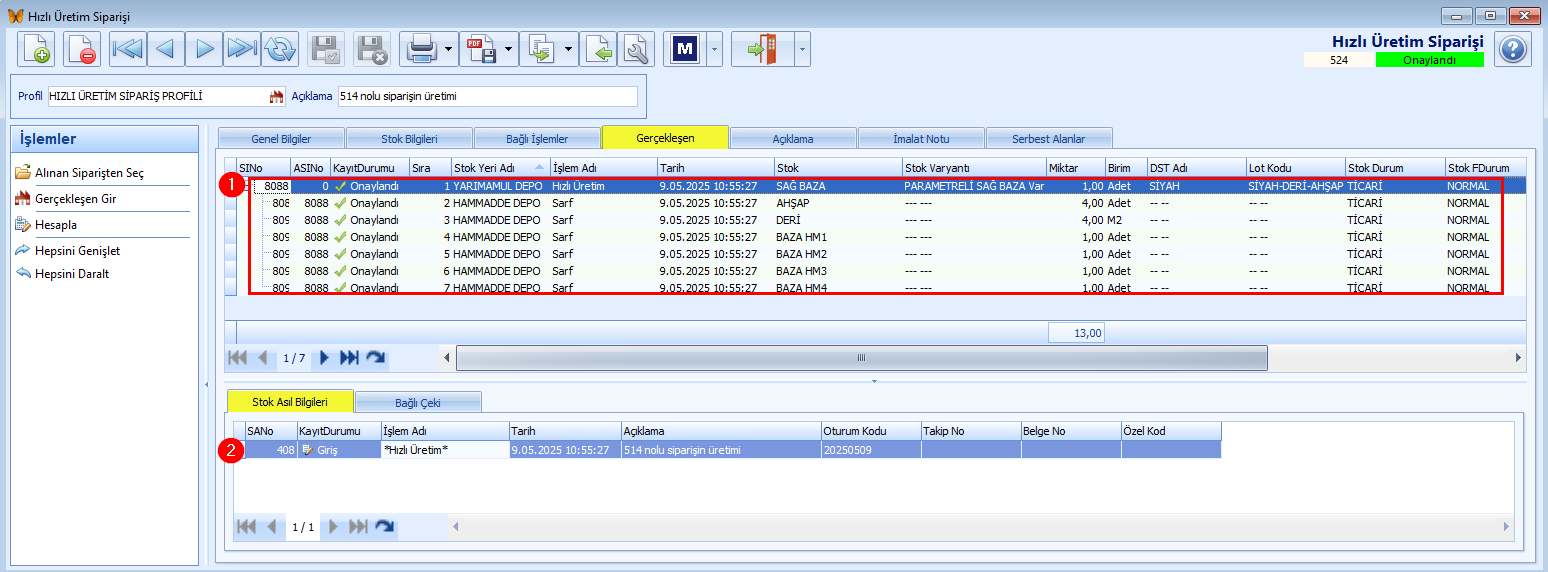This screenshot has width=1548, height=572.
Task: Click the BAZA HM2 stock cell
Action: (837, 254)
